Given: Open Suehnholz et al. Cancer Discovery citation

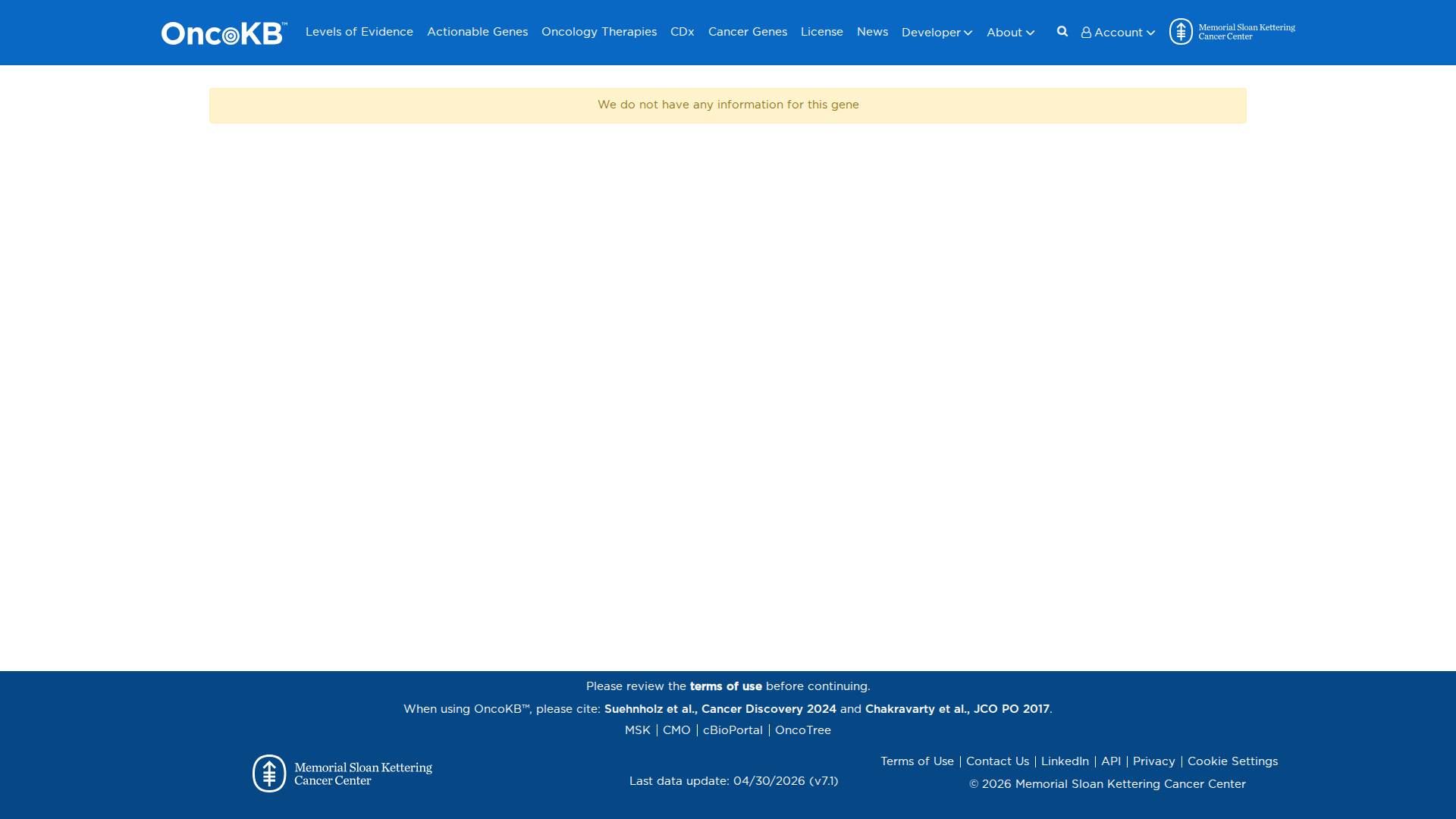Looking at the screenshot, I should coord(720,709).
